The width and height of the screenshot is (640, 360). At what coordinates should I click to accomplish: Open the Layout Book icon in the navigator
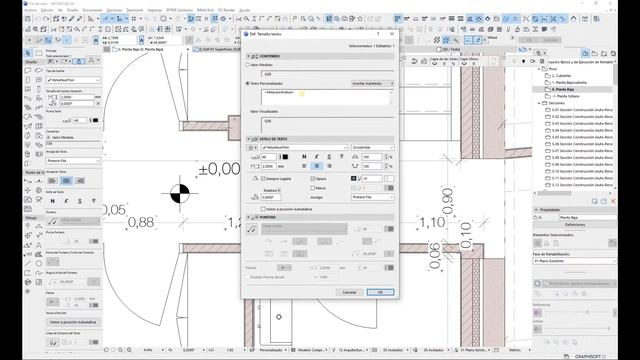[x=604, y=53]
